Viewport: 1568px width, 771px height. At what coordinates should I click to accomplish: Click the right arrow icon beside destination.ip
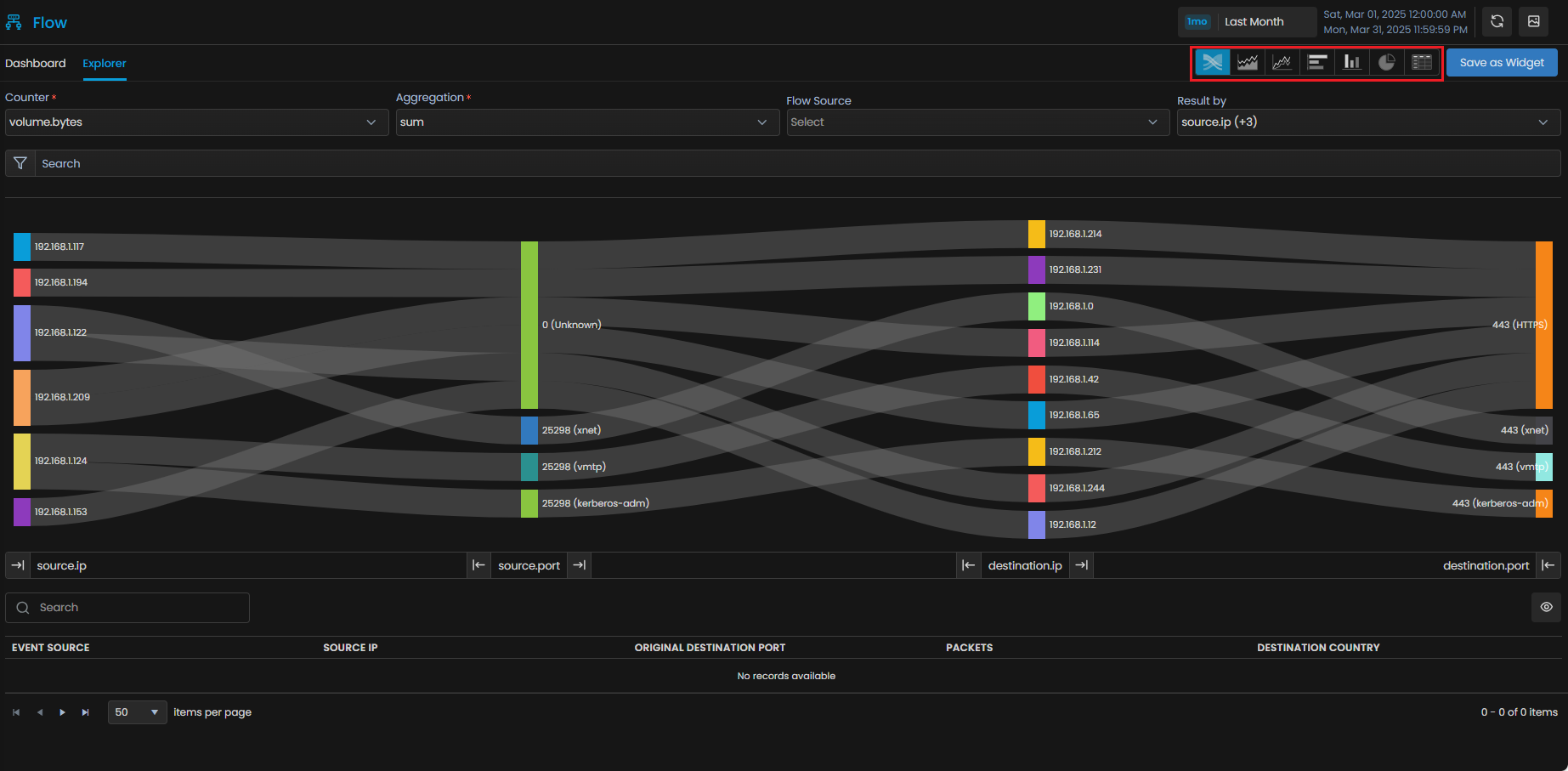pyautogui.click(x=1081, y=565)
